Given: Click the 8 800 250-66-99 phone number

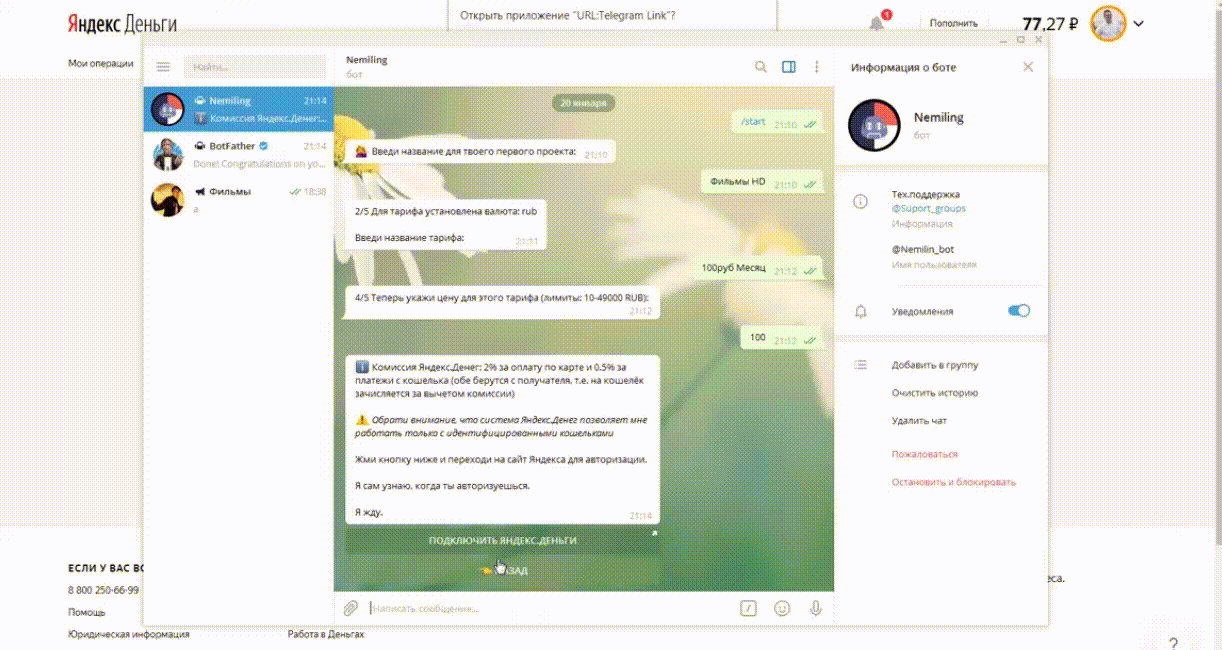Looking at the screenshot, I should tap(103, 590).
